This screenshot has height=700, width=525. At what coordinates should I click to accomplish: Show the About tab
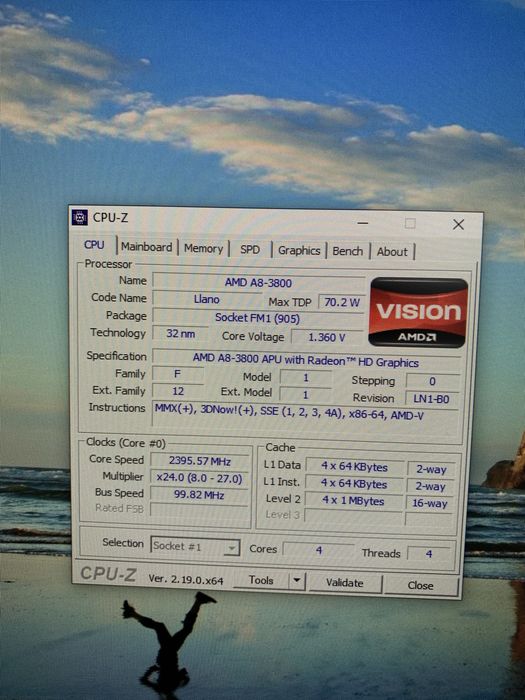click(392, 252)
